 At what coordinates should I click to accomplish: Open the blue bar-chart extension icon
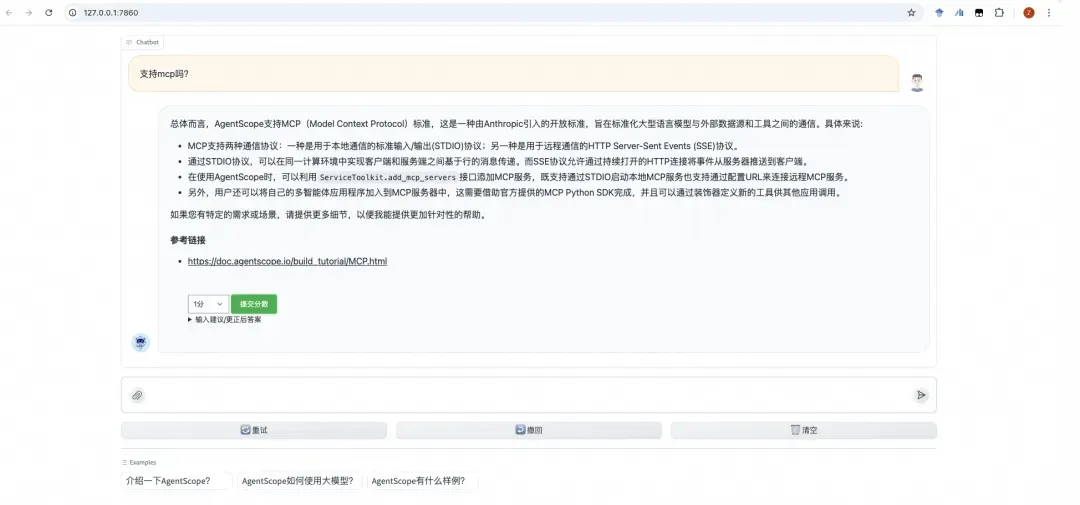[x=959, y=12]
